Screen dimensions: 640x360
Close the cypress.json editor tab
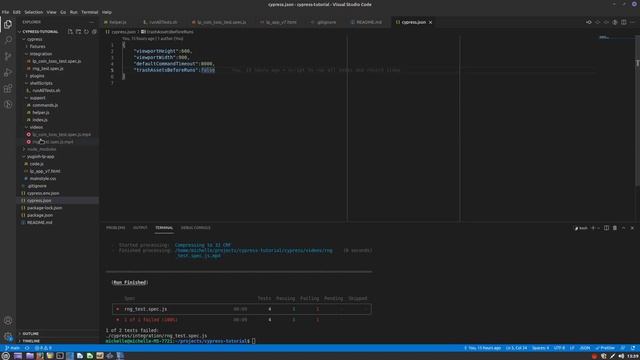(x=430, y=22)
